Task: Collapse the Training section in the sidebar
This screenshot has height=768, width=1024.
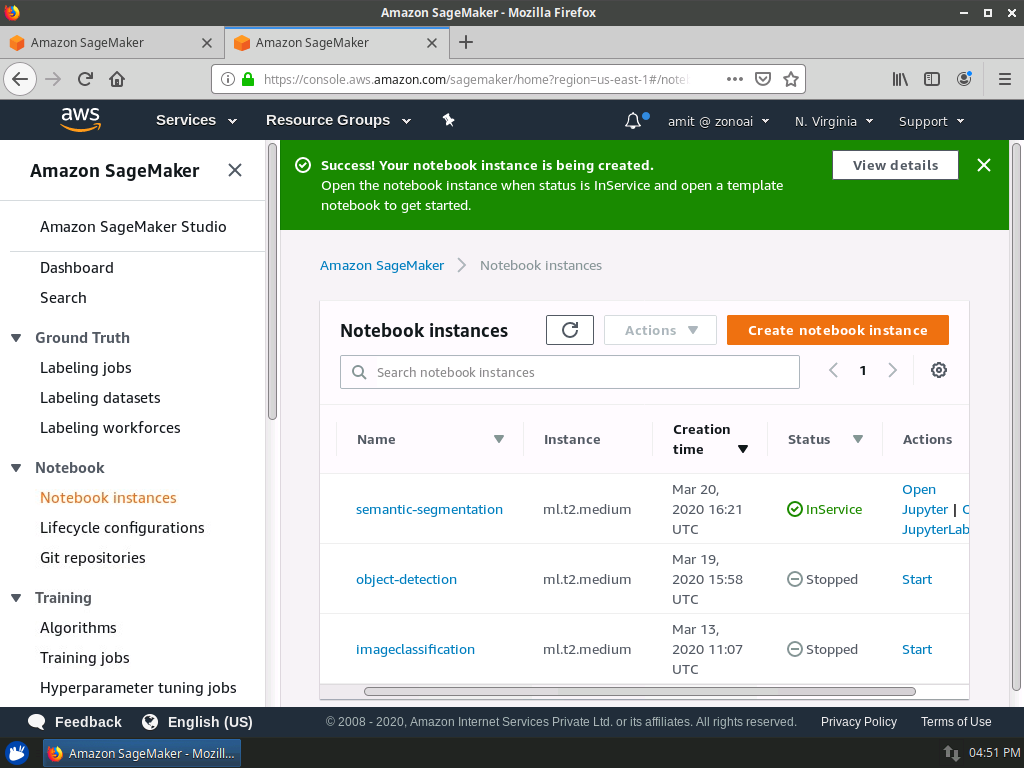Action: point(16,598)
